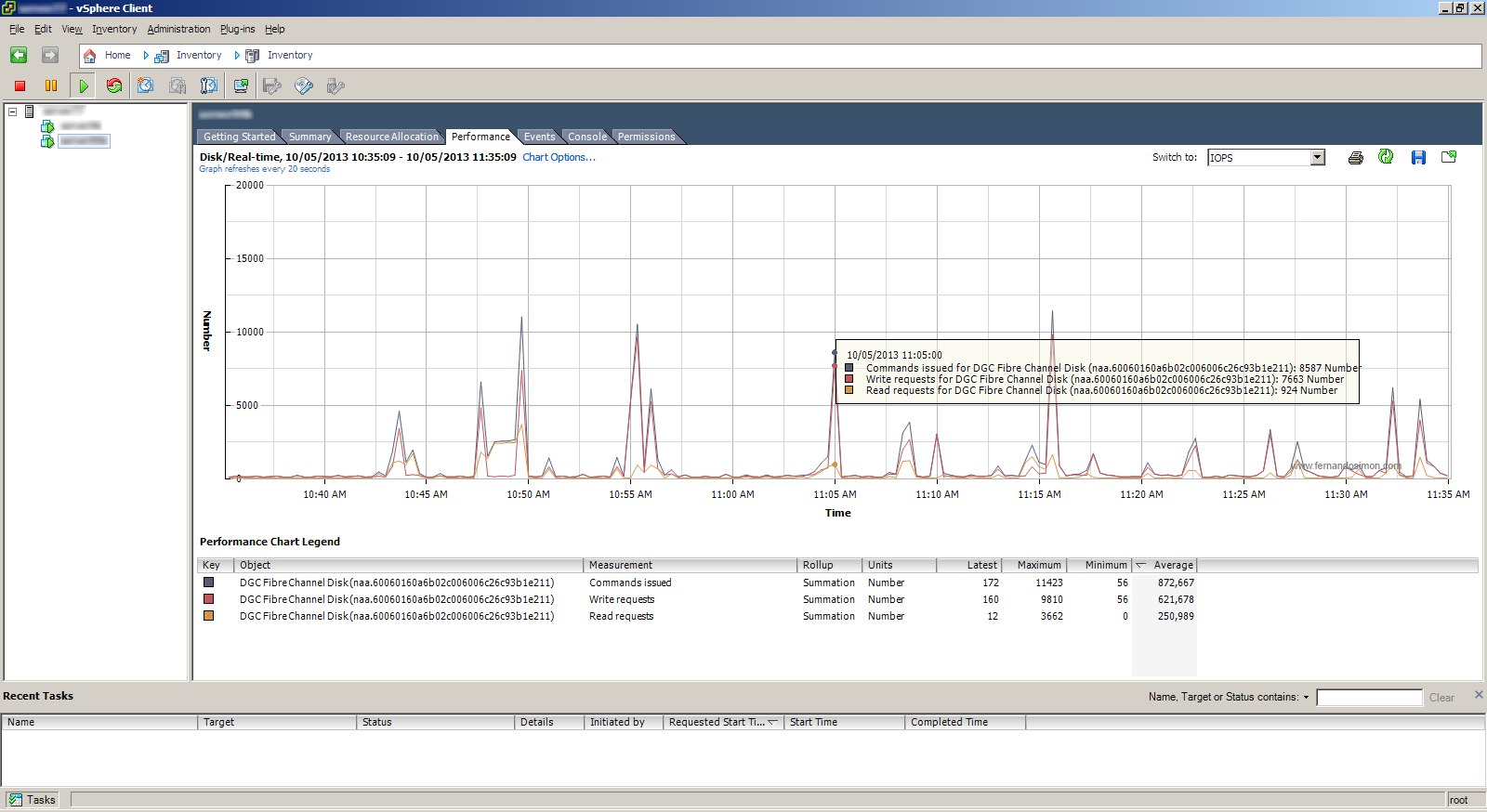Sort legend by Measurement column header

691,565
